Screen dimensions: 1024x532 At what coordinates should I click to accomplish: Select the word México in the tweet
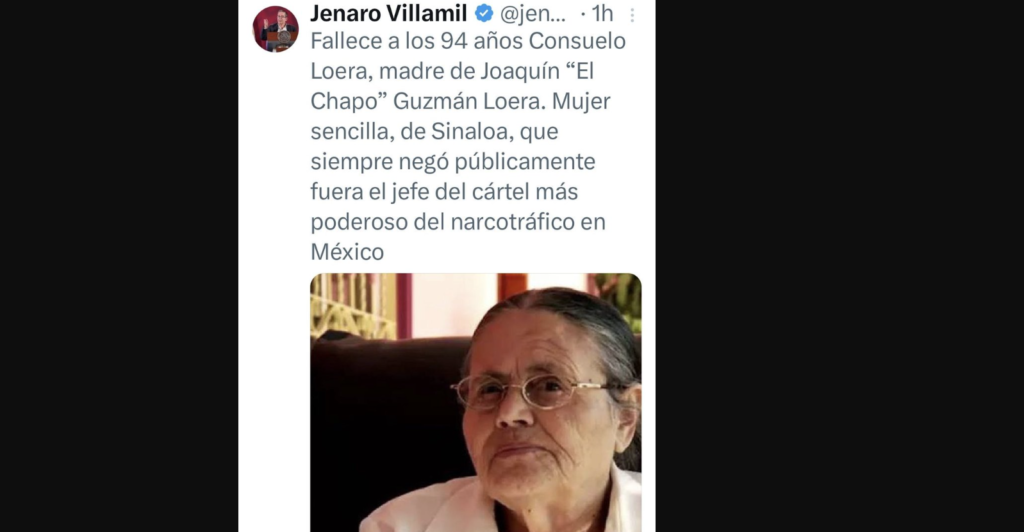click(347, 251)
